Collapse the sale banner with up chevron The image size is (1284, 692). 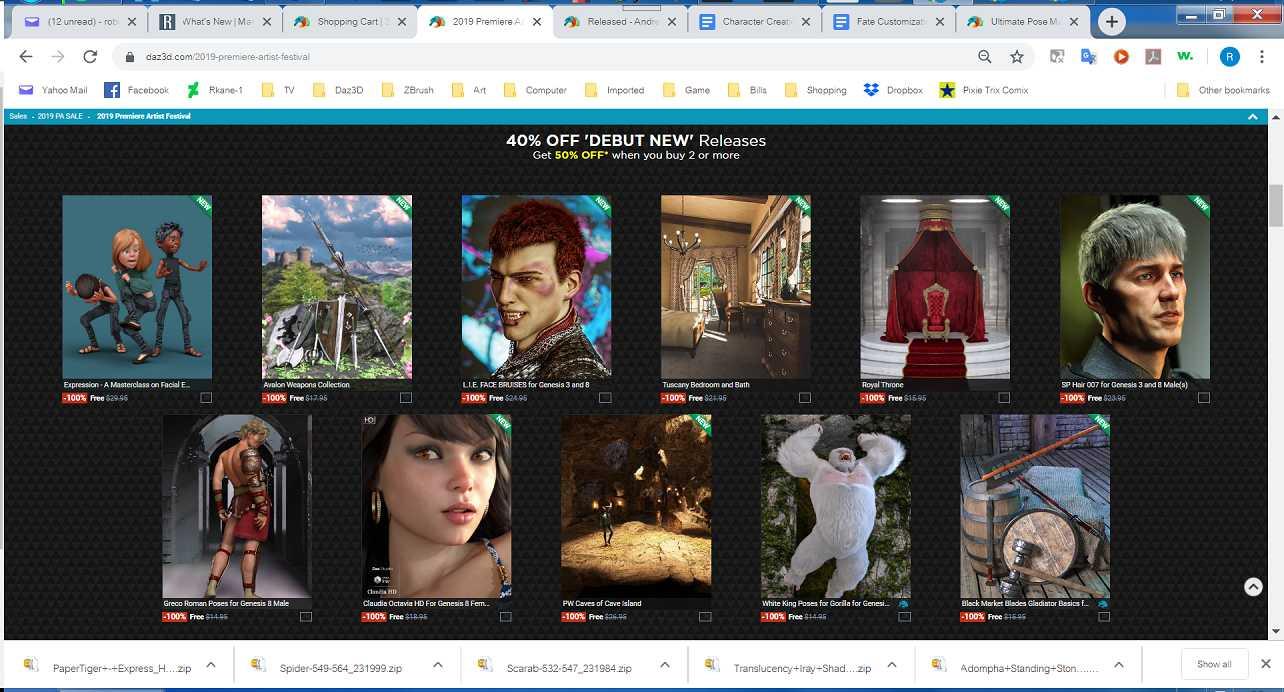pyautogui.click(x=1253, y=117)
